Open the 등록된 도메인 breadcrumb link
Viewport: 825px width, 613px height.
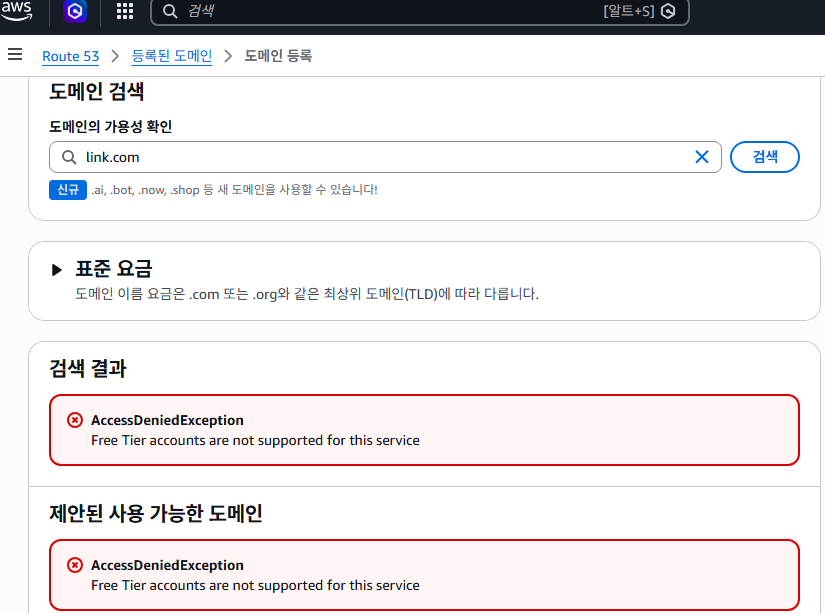(x=172, y=56)
